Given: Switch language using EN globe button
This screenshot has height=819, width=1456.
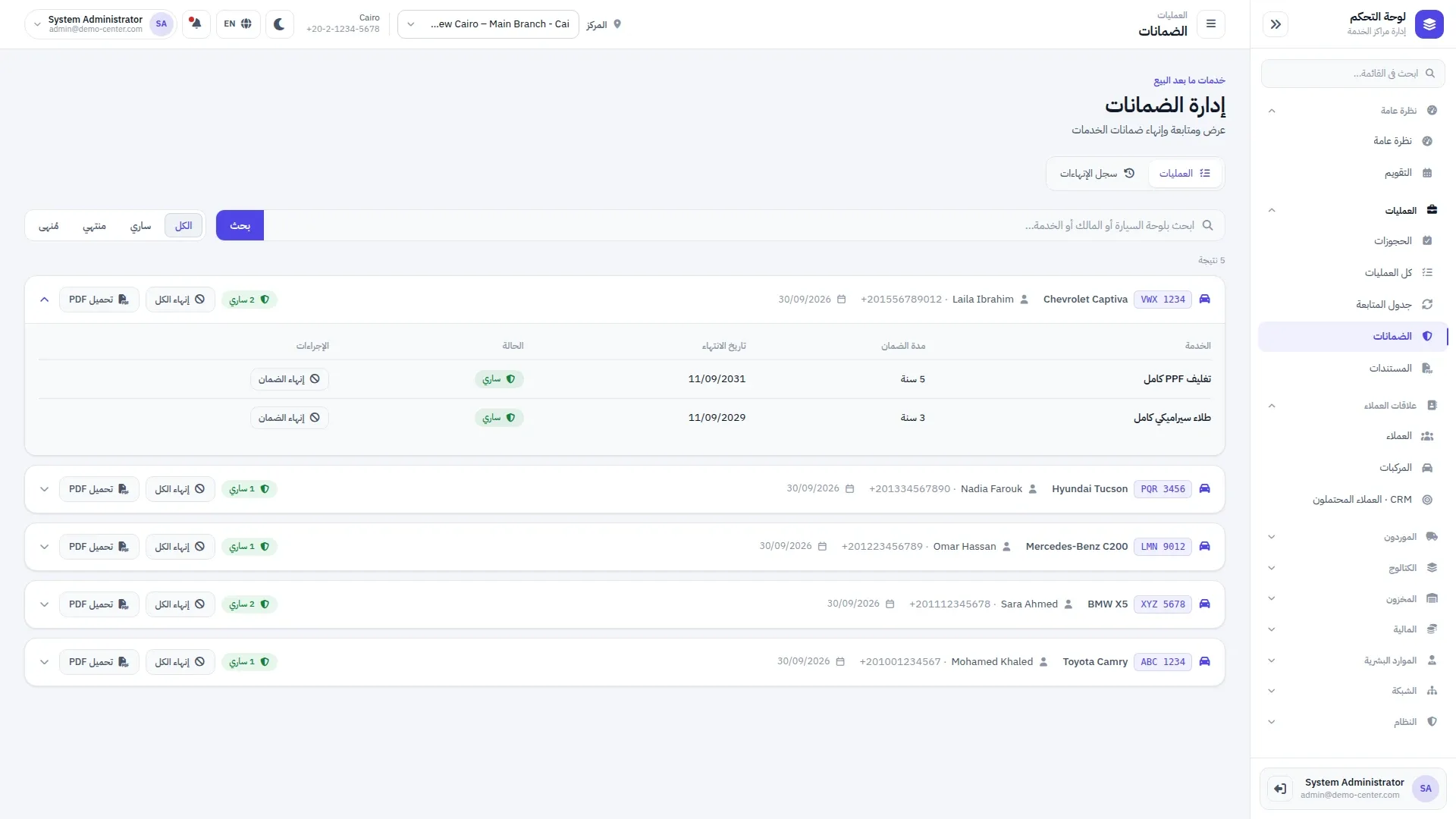Looking at the screenshot, I should point(238,24).
